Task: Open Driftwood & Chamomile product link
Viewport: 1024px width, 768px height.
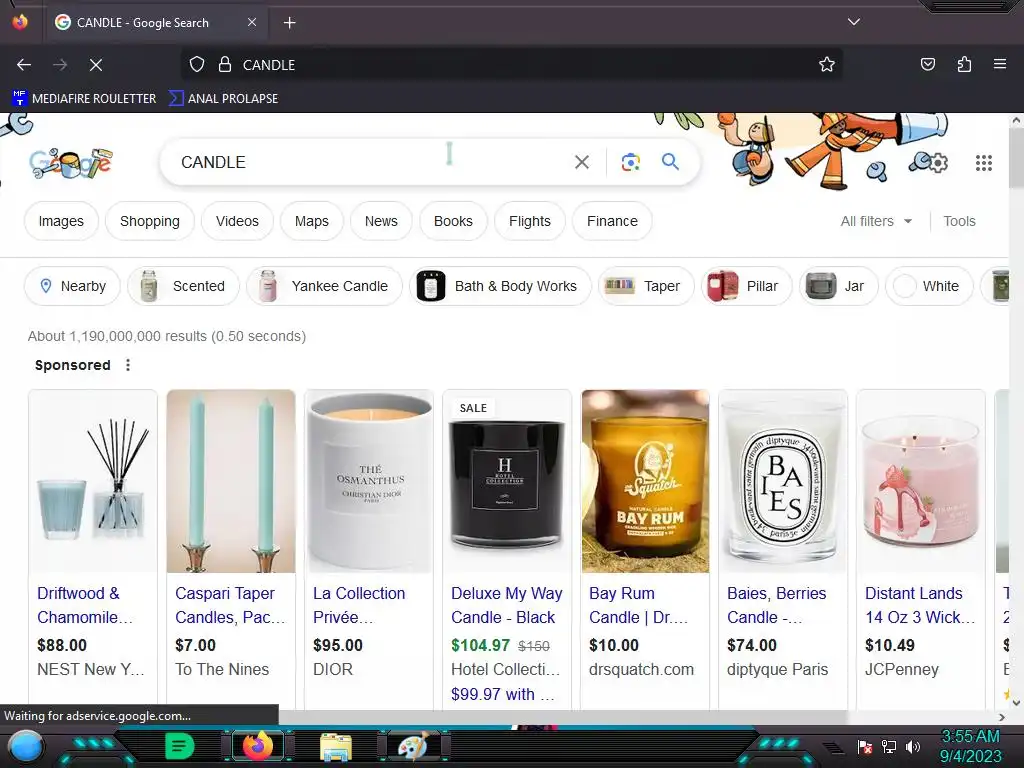Action: pos(85,605)
